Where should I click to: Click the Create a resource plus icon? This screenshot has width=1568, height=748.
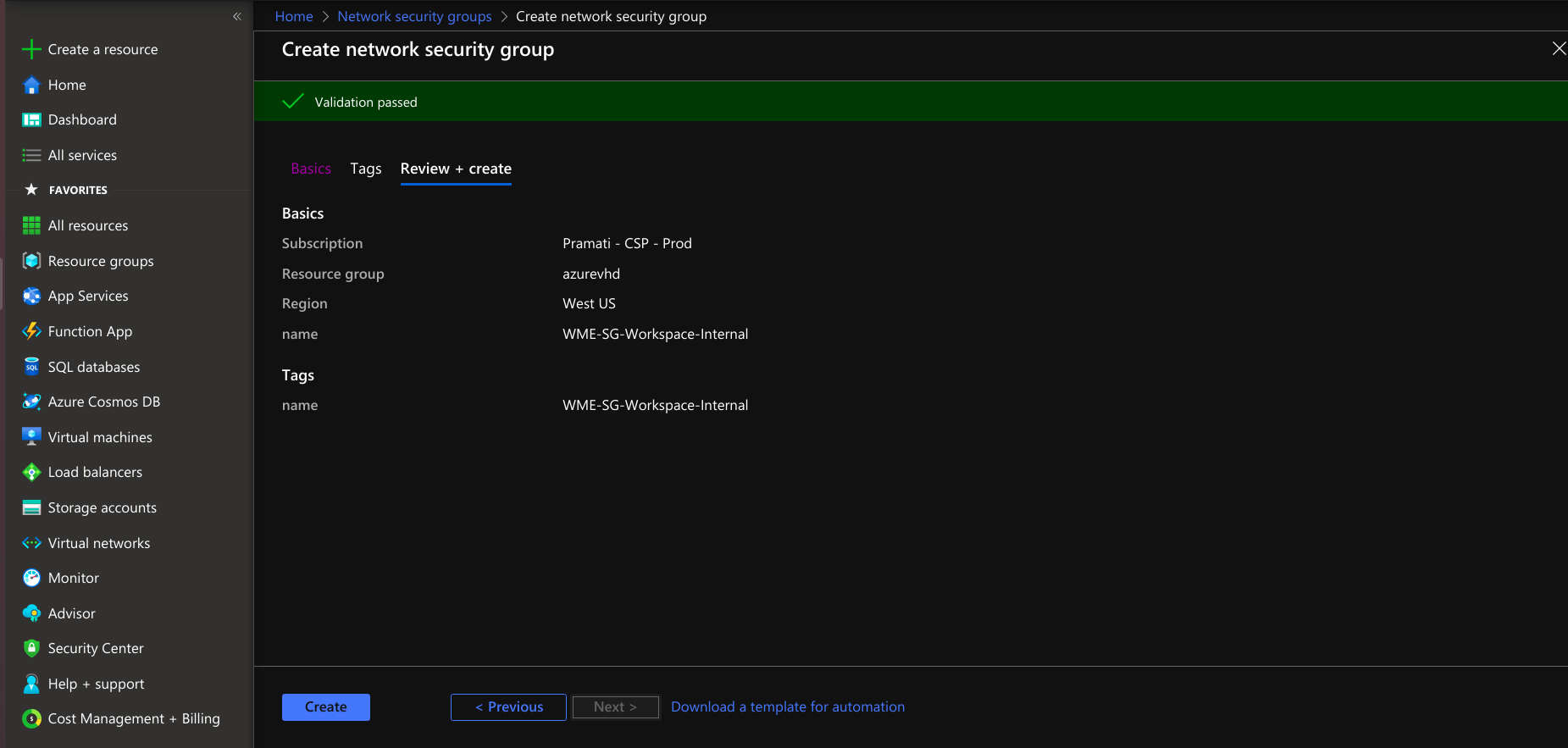pyautogui.click(x=31, y=50)
